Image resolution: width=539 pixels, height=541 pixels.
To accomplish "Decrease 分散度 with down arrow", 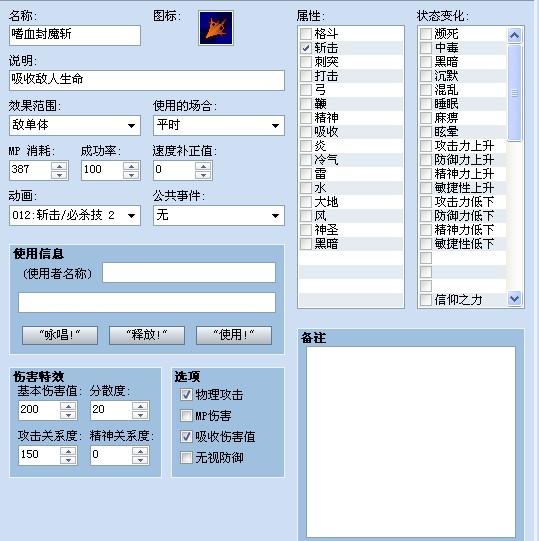I will pos(140,415).
